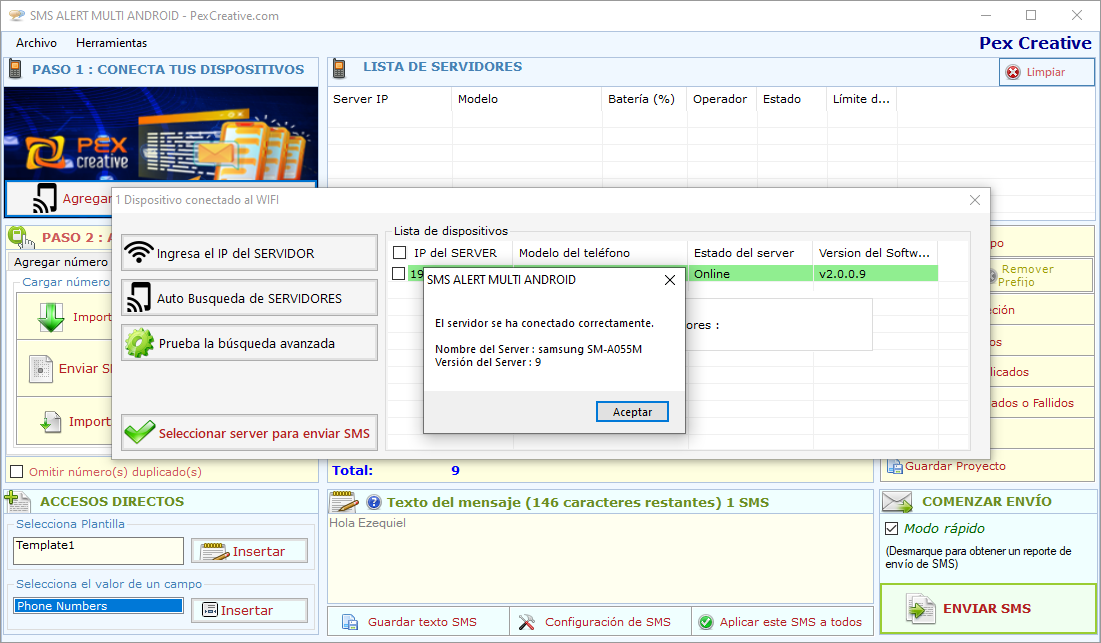Click the cast icon of Auto Busqueda
This screenshot has width=1101, height=643.
click(138, 298)
